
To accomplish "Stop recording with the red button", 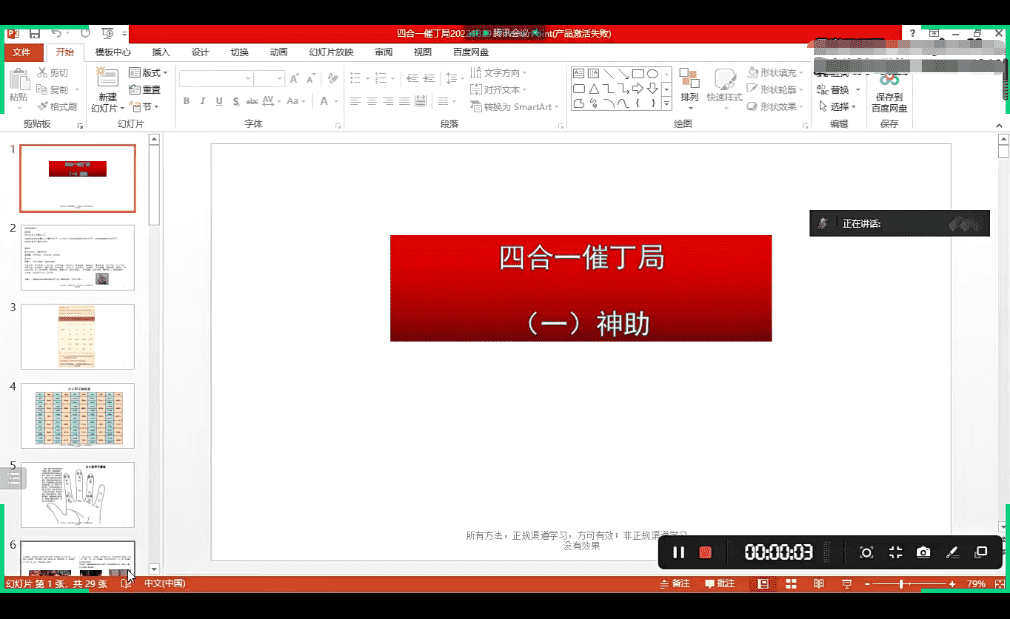I will coord(705,552).
